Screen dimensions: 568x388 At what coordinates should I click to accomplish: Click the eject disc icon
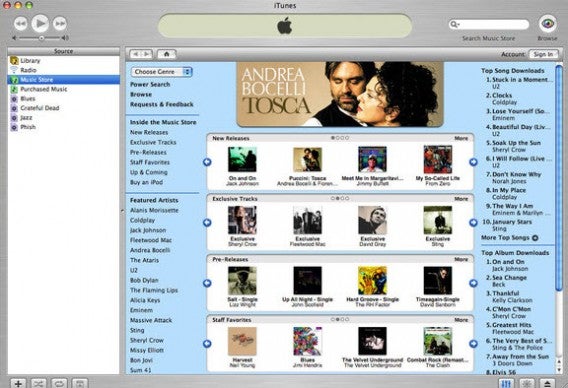[x=547, y=383]
